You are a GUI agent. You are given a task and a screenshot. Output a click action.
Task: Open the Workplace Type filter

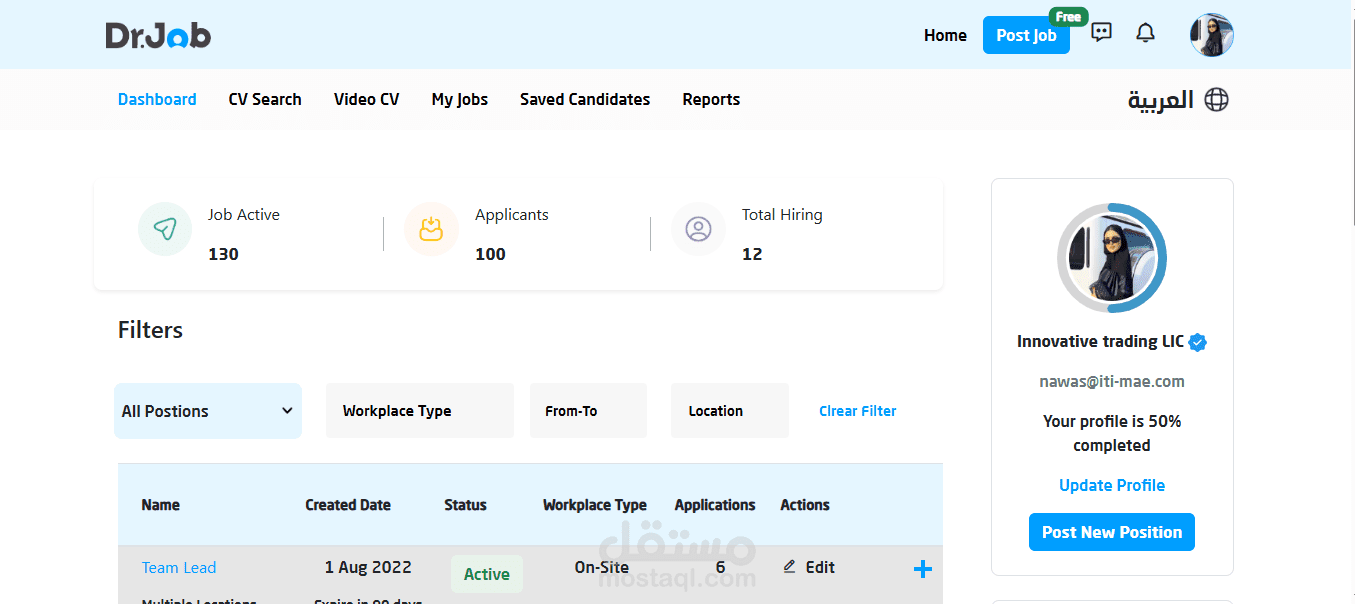pos(419,410)
